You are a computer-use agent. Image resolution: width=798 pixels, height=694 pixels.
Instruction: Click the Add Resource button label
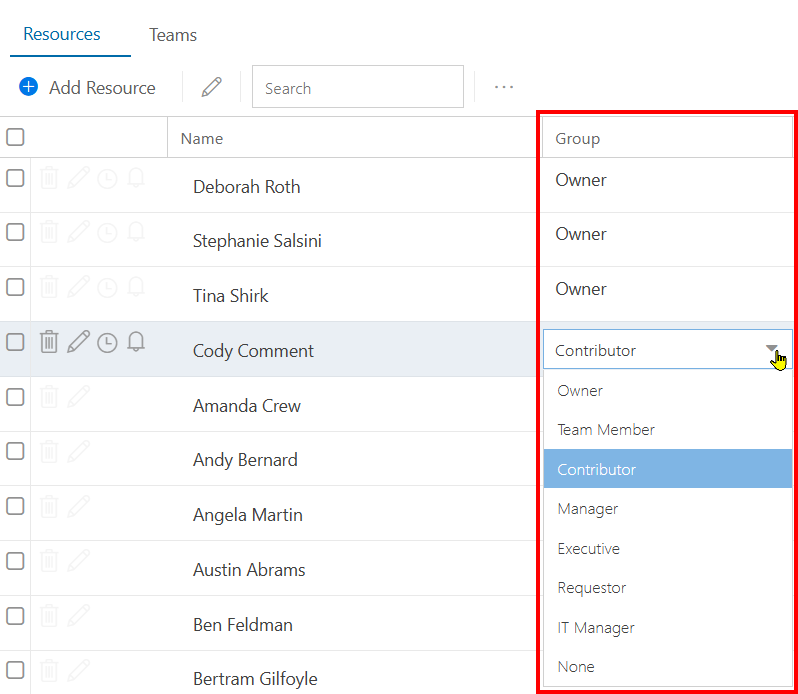tap(102, 88)
